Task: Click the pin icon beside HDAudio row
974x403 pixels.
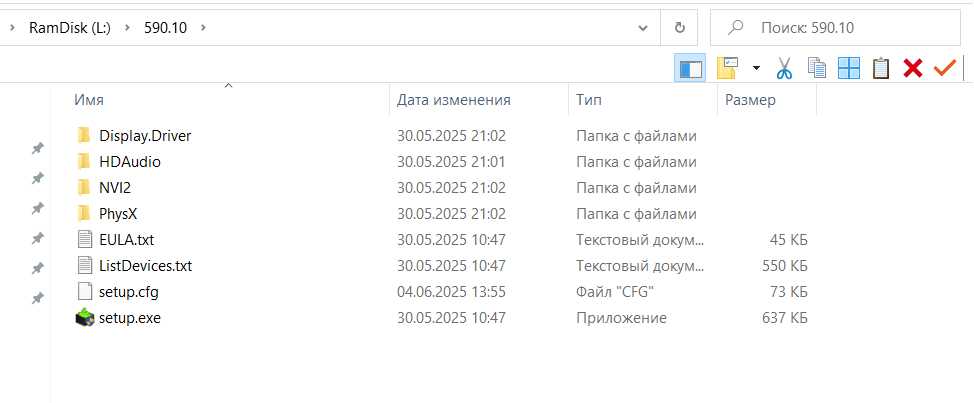Action: pos(38,178)
